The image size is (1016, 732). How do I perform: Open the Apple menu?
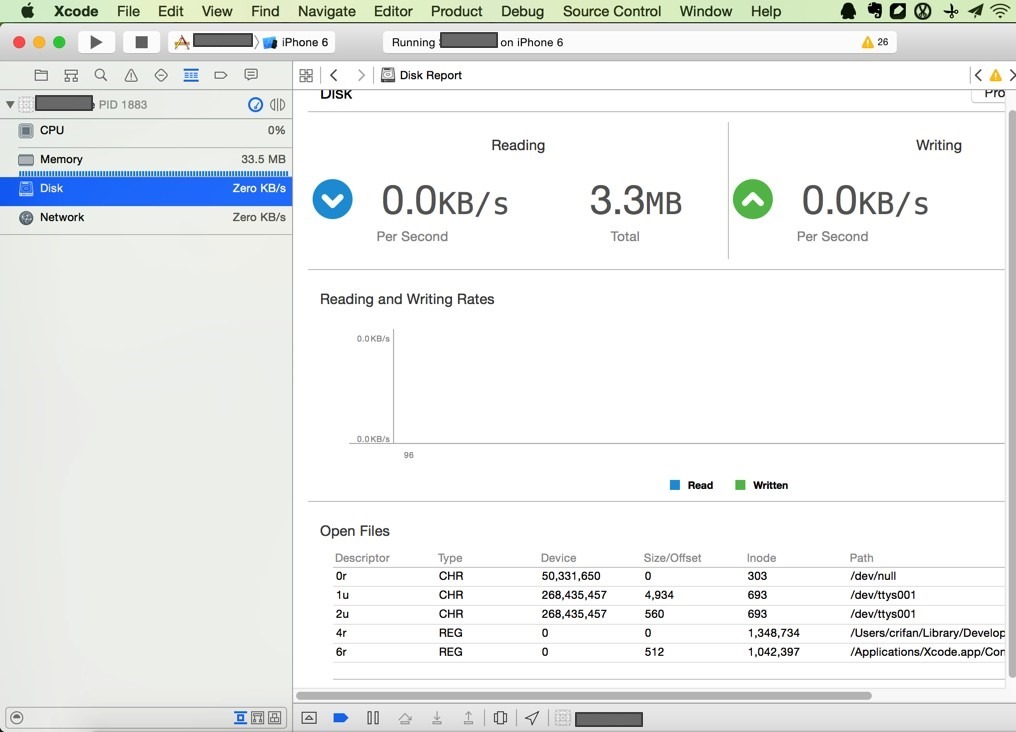[27, 11]
